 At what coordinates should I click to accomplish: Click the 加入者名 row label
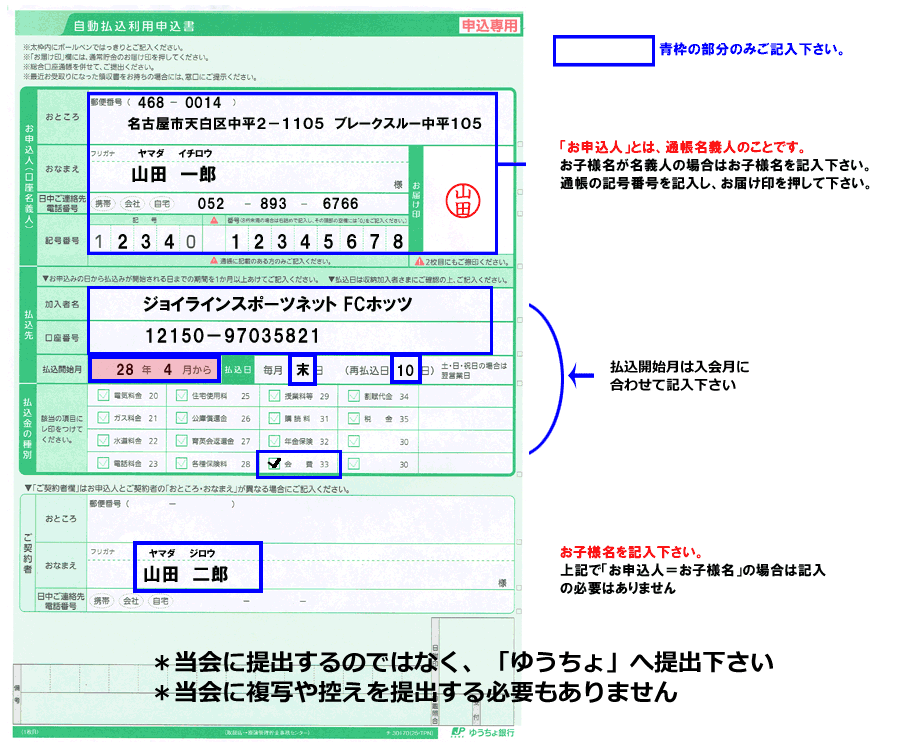pos(62,304)
